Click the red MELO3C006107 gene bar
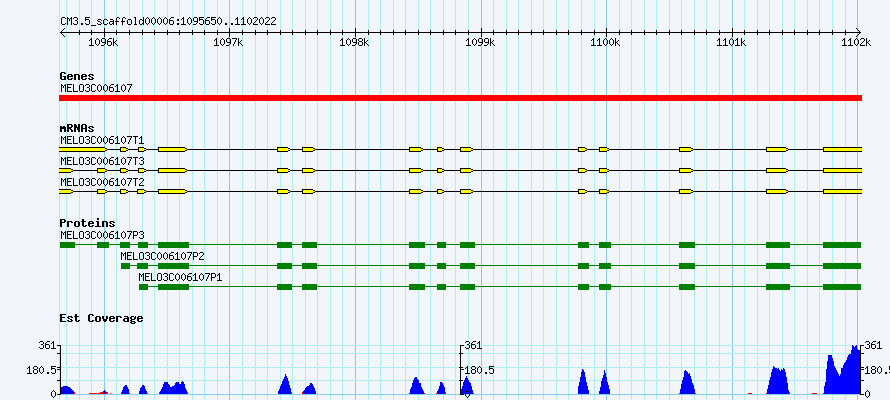This screenshot has width=890, height=400. [460, 98]
